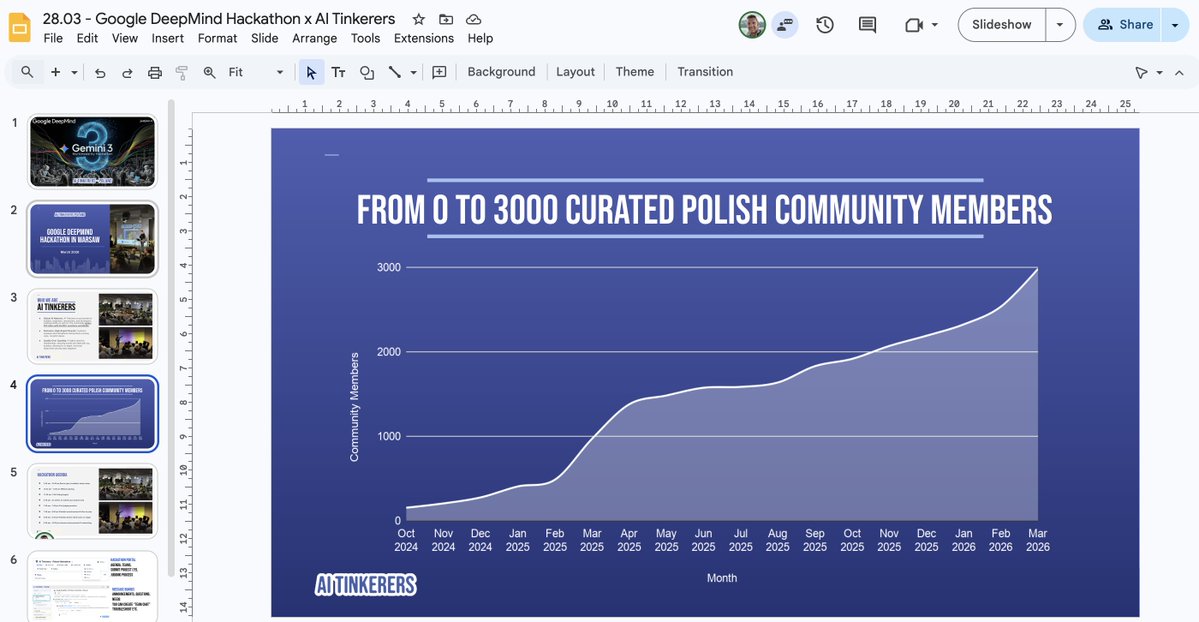
Task: Expand video call options arrow
Action: (x=934, y=24)
